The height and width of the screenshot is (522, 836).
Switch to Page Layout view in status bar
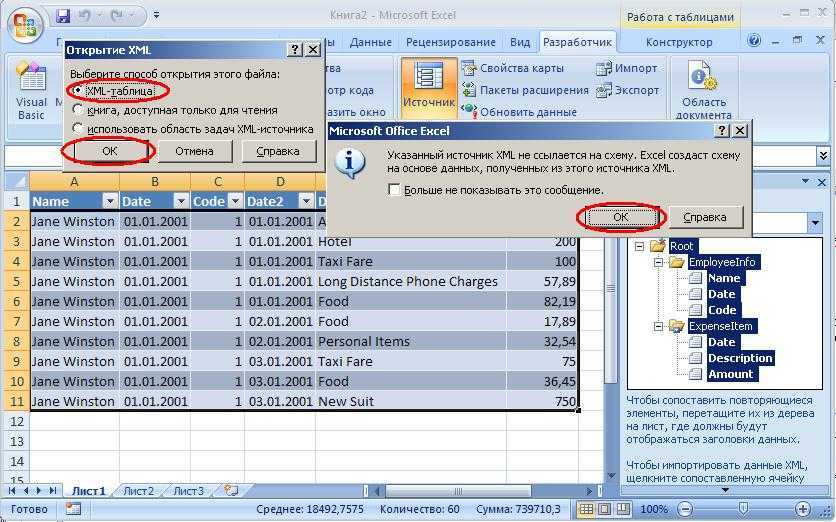(604, 509)
